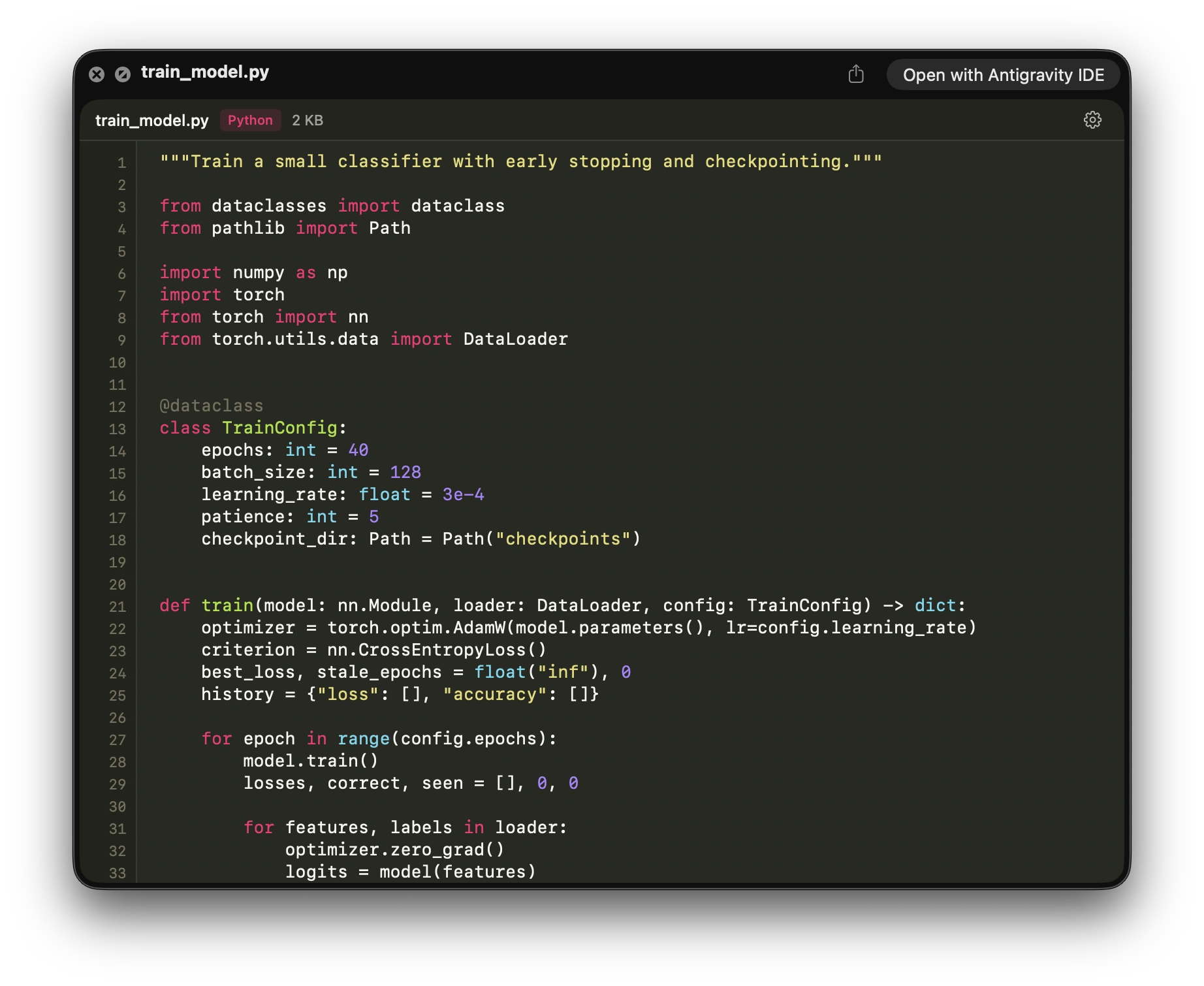
Task: Close the Quick Look preview window
Action: pyautogui.click(x=97, y=74)
